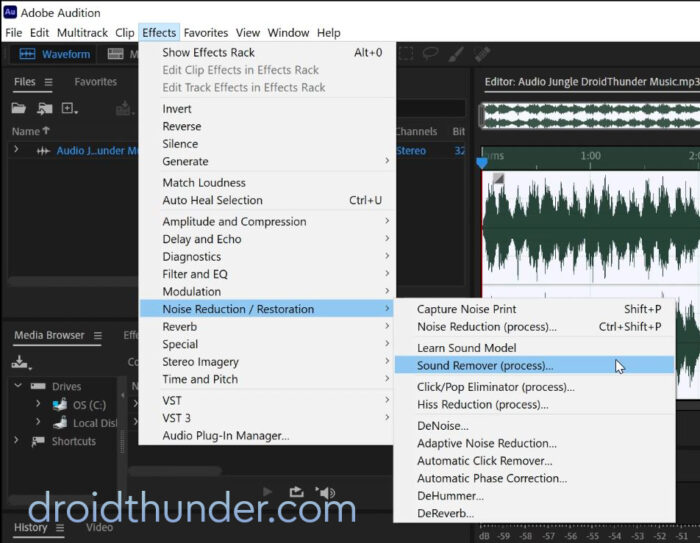Expand the Modulation submenu
Viewport: 700px width, 543px height.
click(x=267, y=292)
